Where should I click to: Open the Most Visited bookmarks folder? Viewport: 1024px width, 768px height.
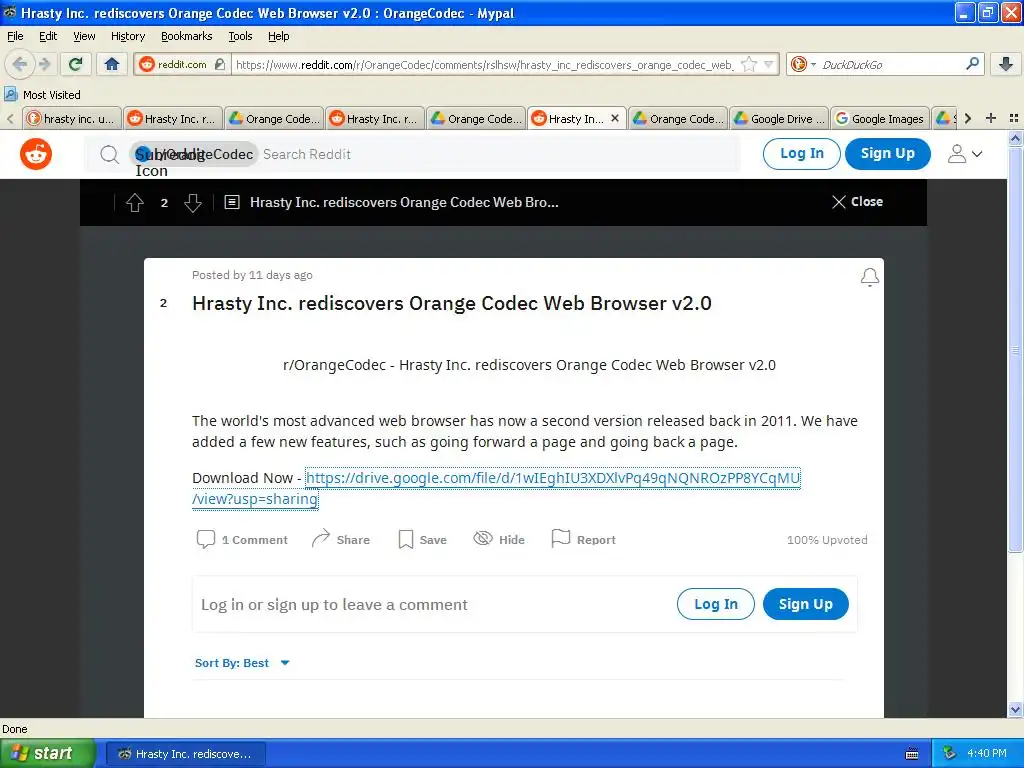click(42, 95)
